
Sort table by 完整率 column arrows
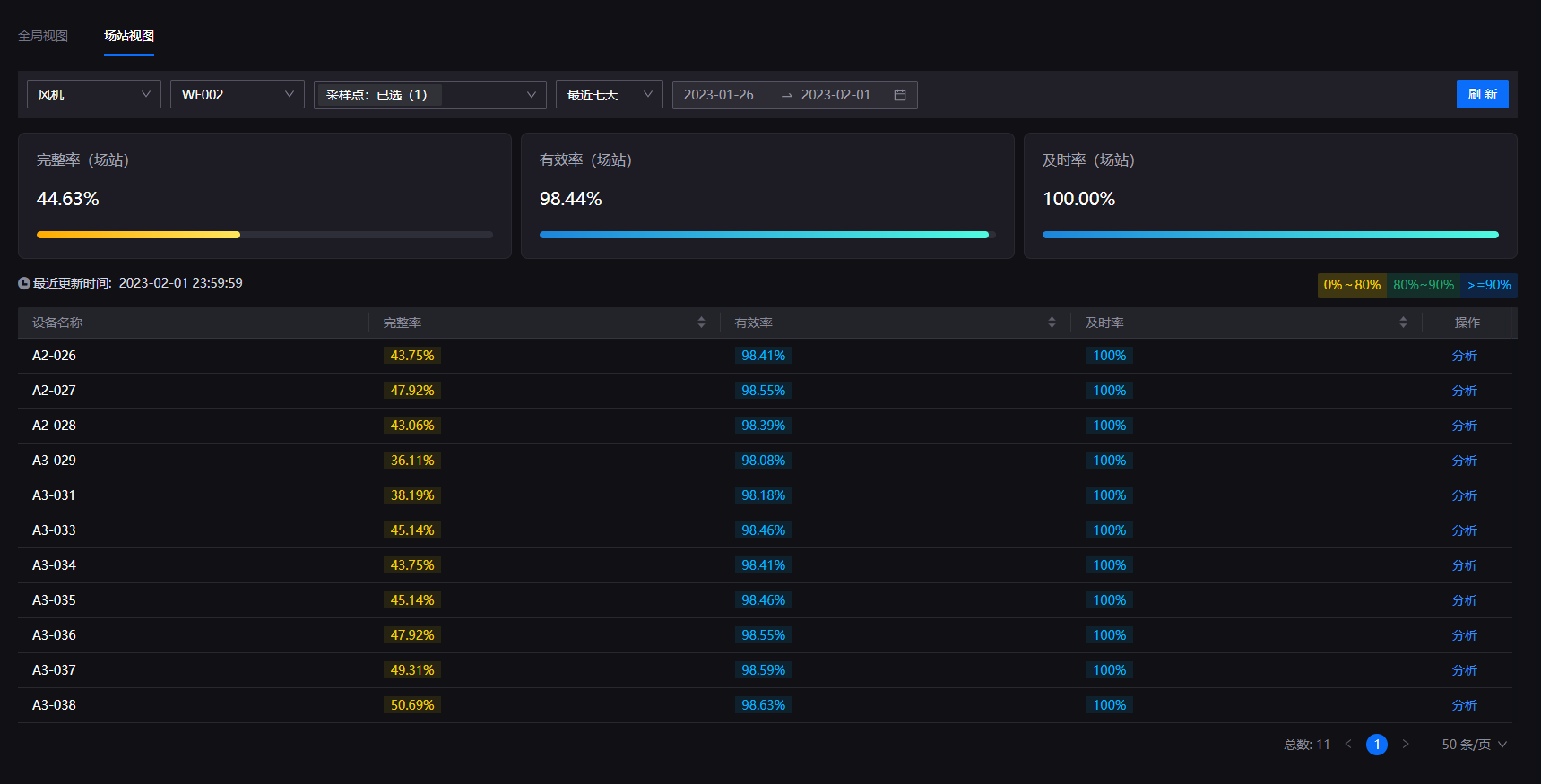[x=701, y=323]
